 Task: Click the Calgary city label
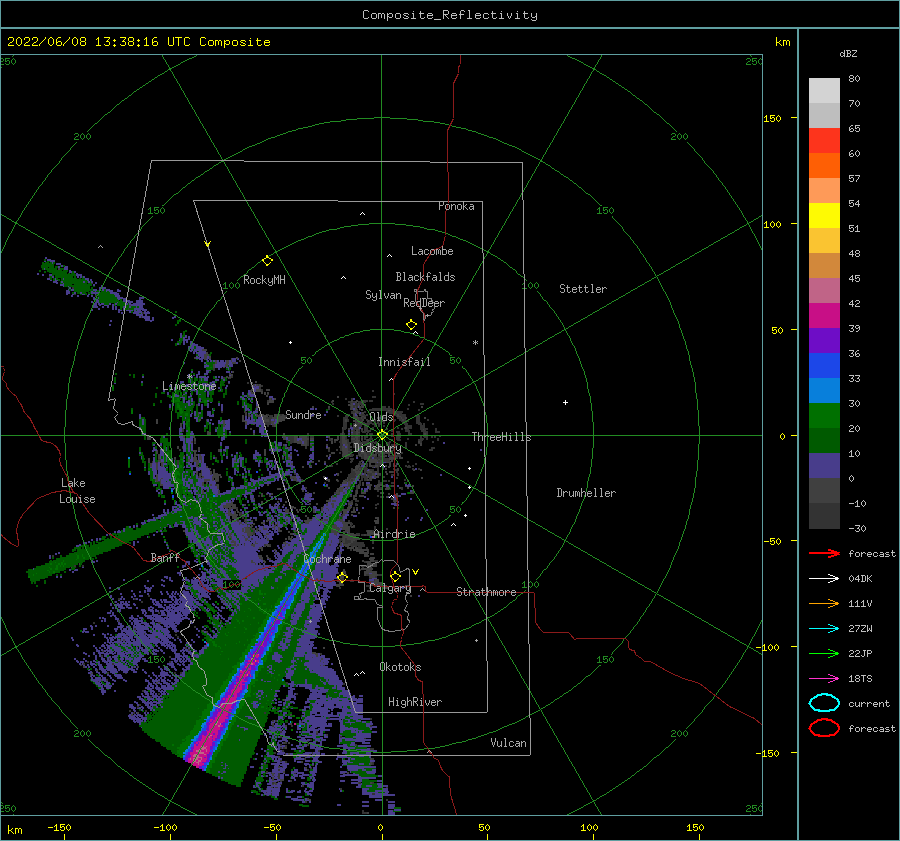390,588
